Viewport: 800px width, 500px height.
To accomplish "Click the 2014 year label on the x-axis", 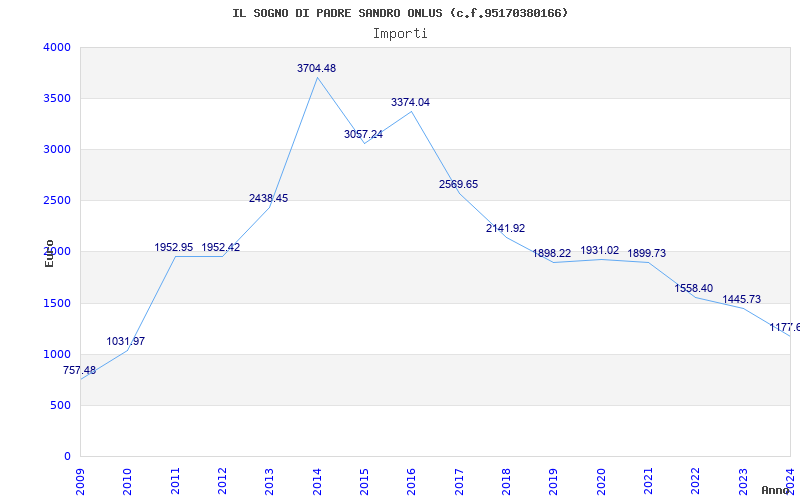I will click(x=317, y=480).
